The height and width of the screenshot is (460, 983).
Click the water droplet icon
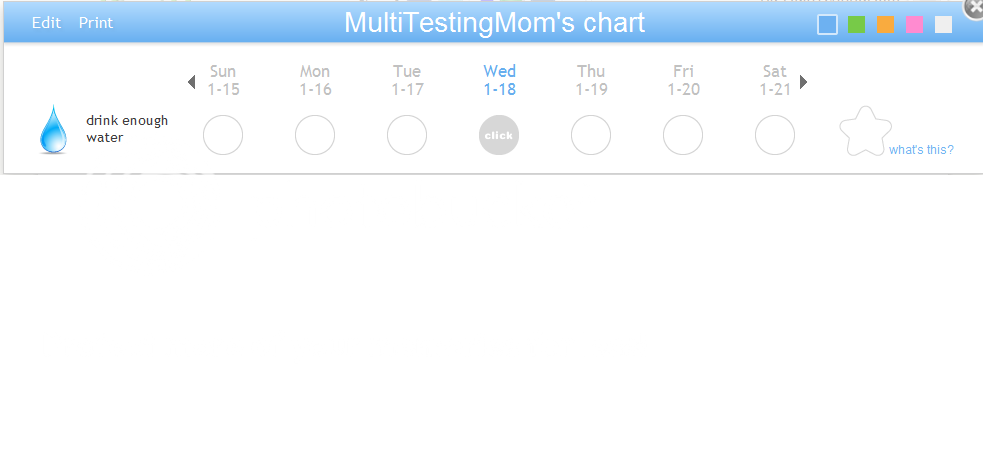point(53,130)
